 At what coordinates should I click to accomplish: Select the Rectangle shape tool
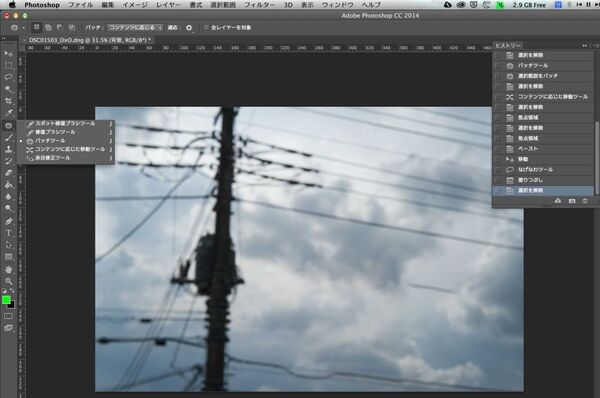click(8, 256)
